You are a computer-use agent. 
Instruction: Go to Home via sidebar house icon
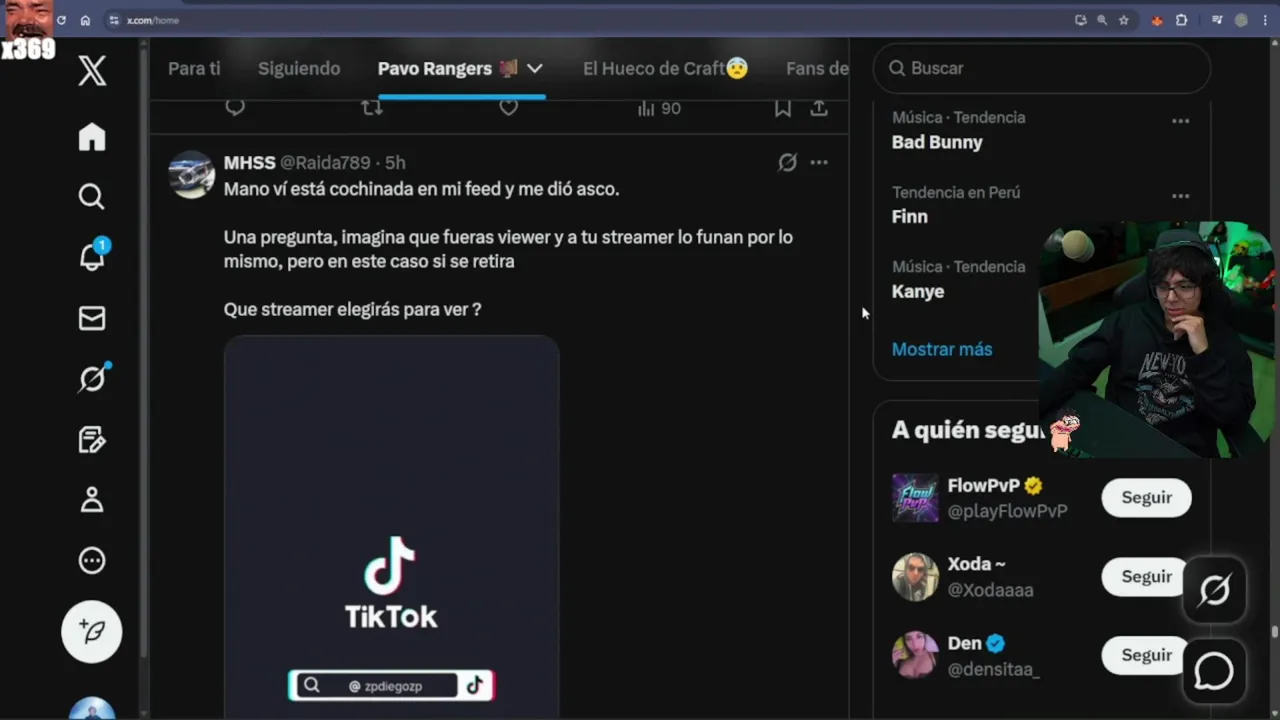92,137
